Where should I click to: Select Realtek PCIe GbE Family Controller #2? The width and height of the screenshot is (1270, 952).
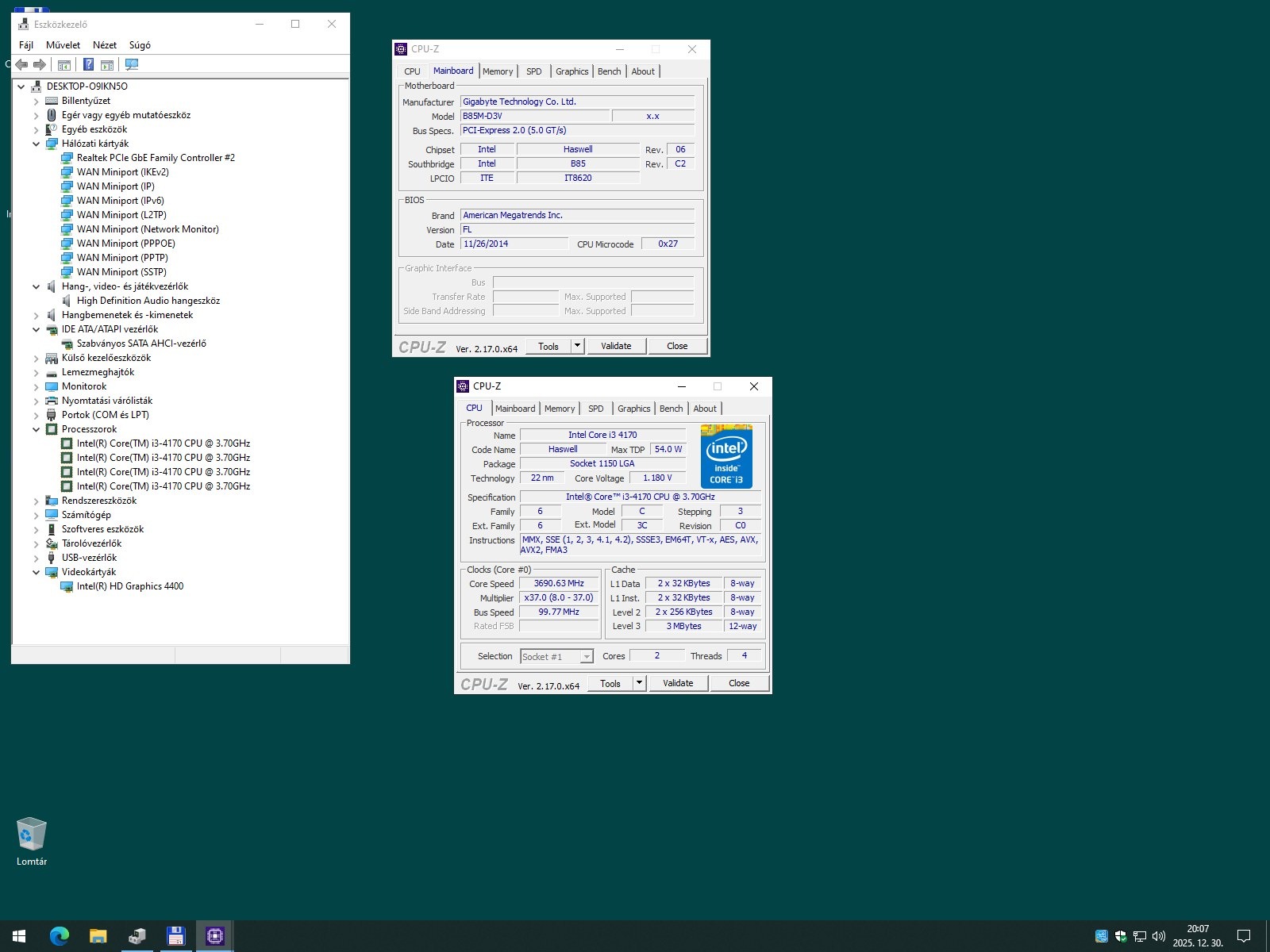point(156,158)
